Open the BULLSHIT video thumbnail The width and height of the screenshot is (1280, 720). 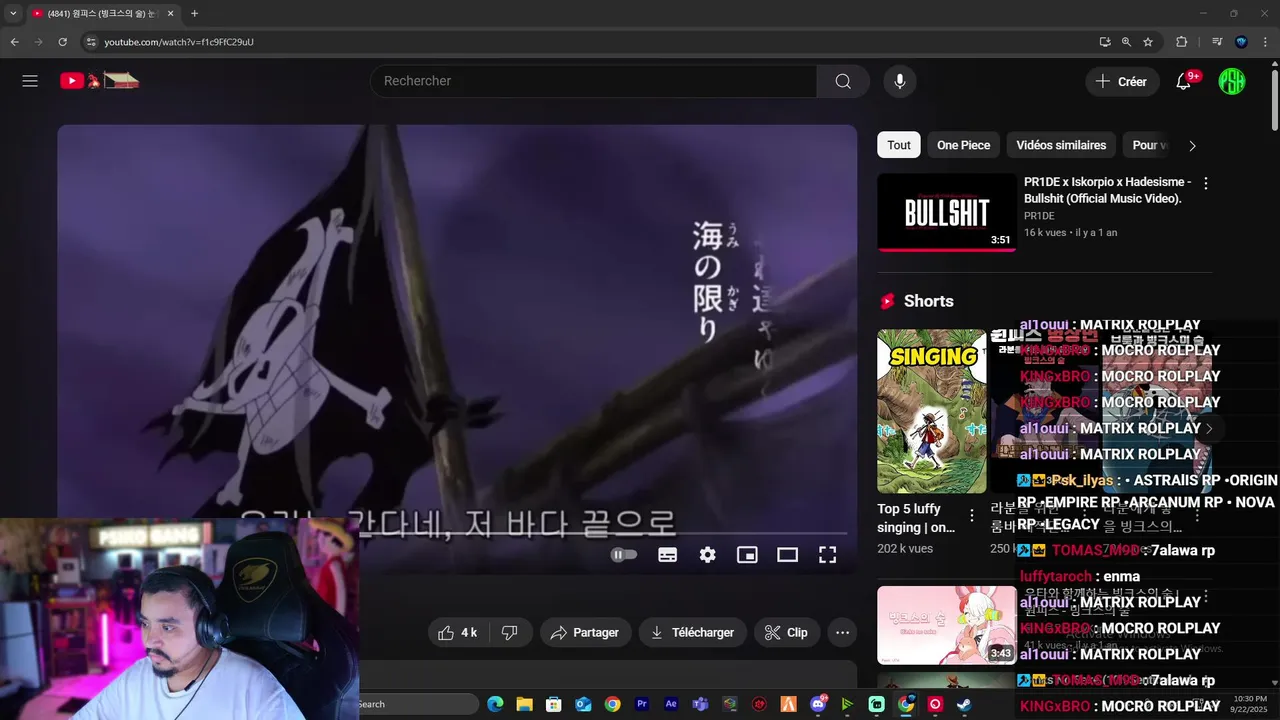(947, 212)
